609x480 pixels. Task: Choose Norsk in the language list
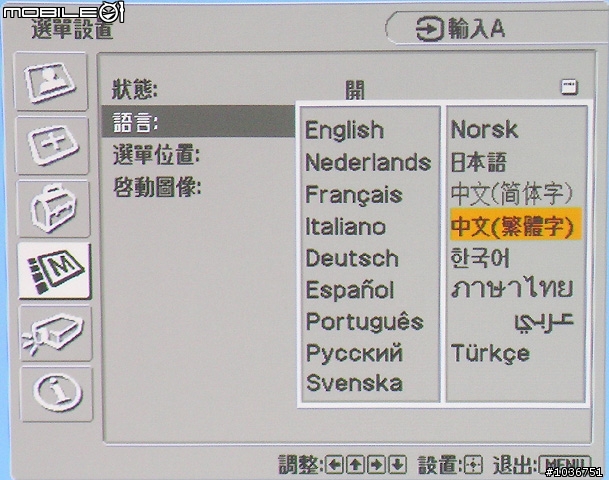pos(484,129)
